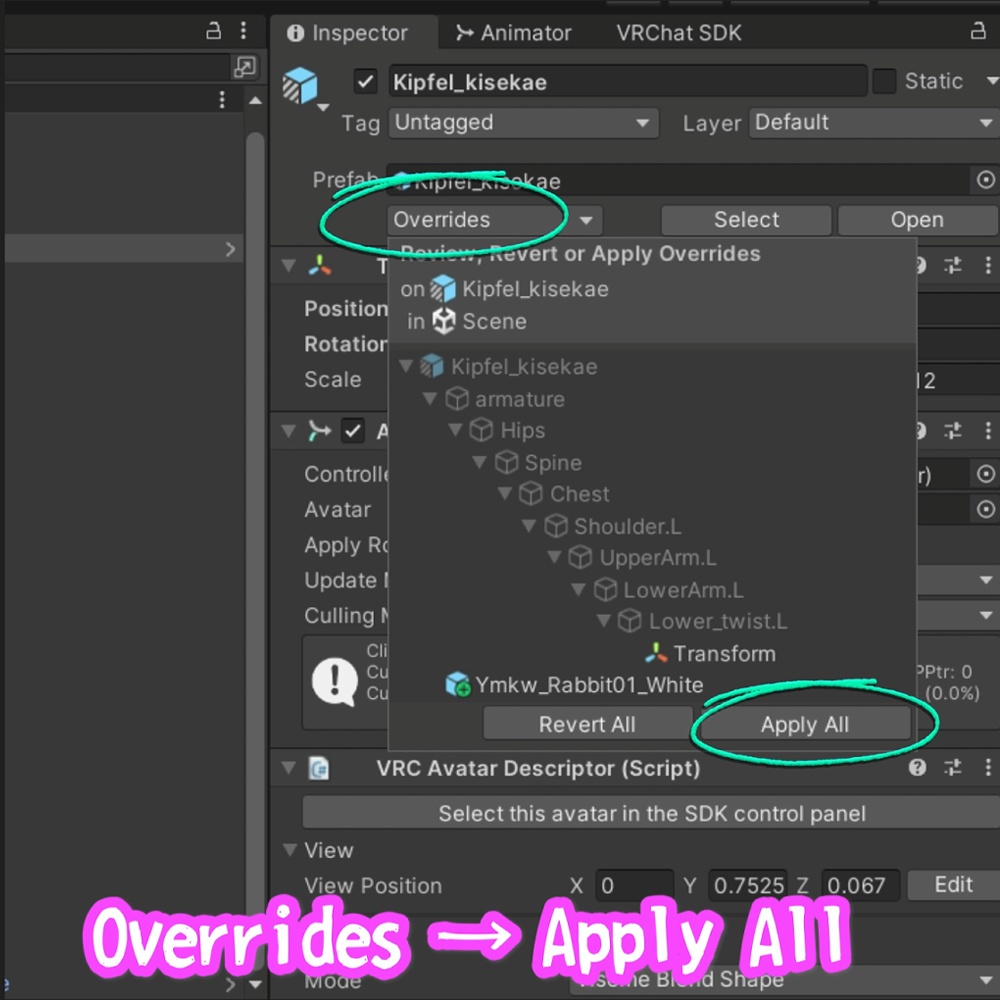Click the Apply All button

tap(805, 724)
